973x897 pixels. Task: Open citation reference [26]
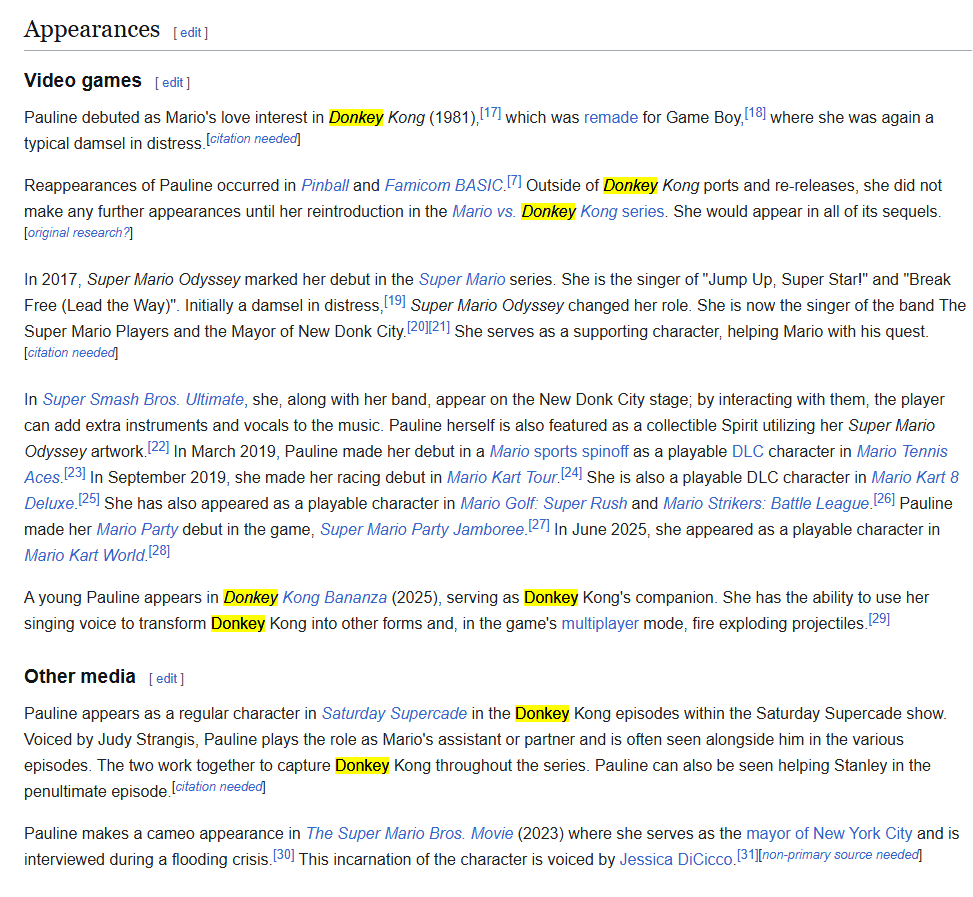pyautogui.click(x=884, y=499)
